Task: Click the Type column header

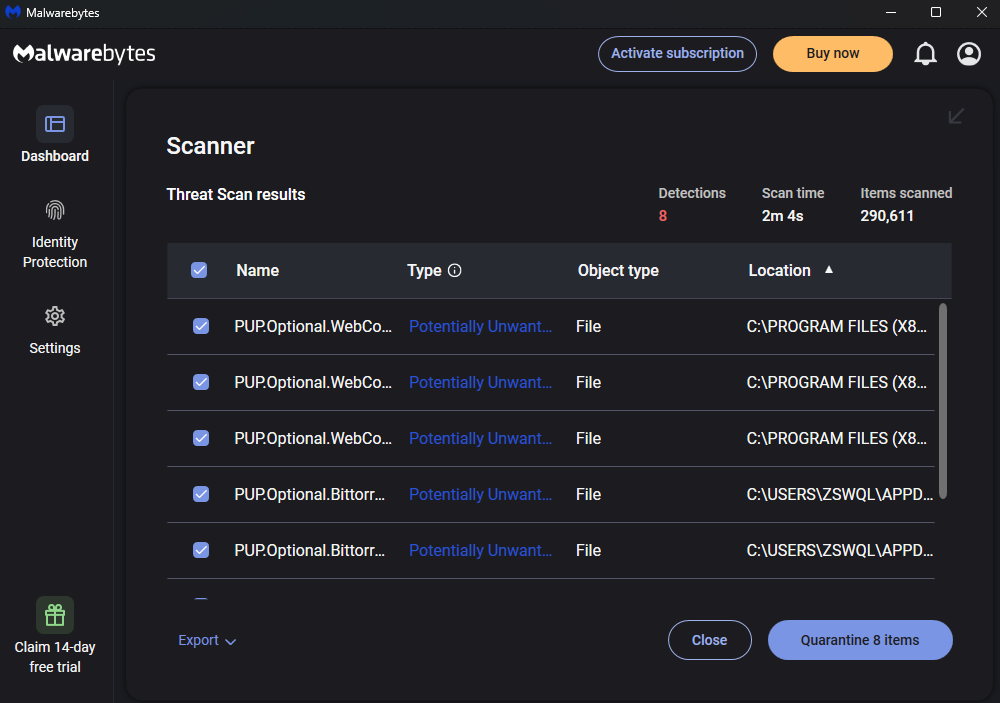Action: [424, 270]
